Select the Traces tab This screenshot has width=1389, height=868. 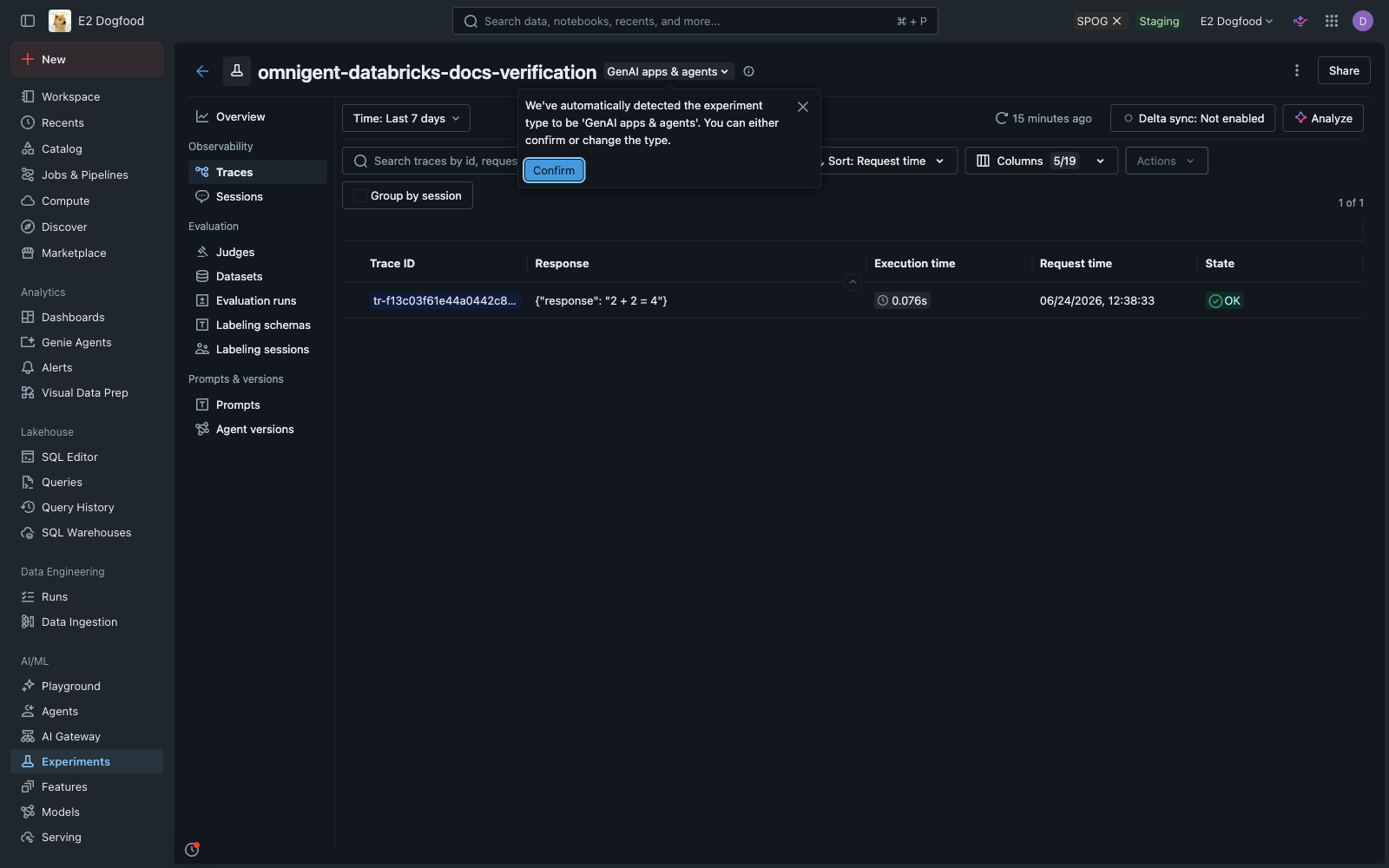[258, 172]
